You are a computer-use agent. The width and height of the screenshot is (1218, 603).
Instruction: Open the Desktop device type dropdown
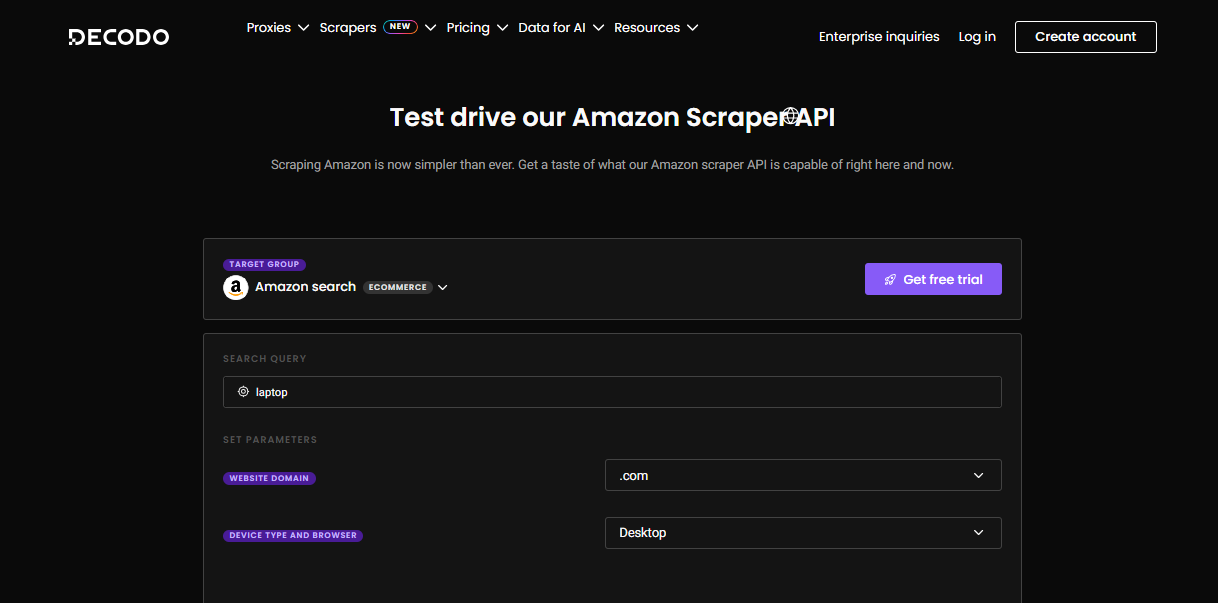tap(803, 533)
